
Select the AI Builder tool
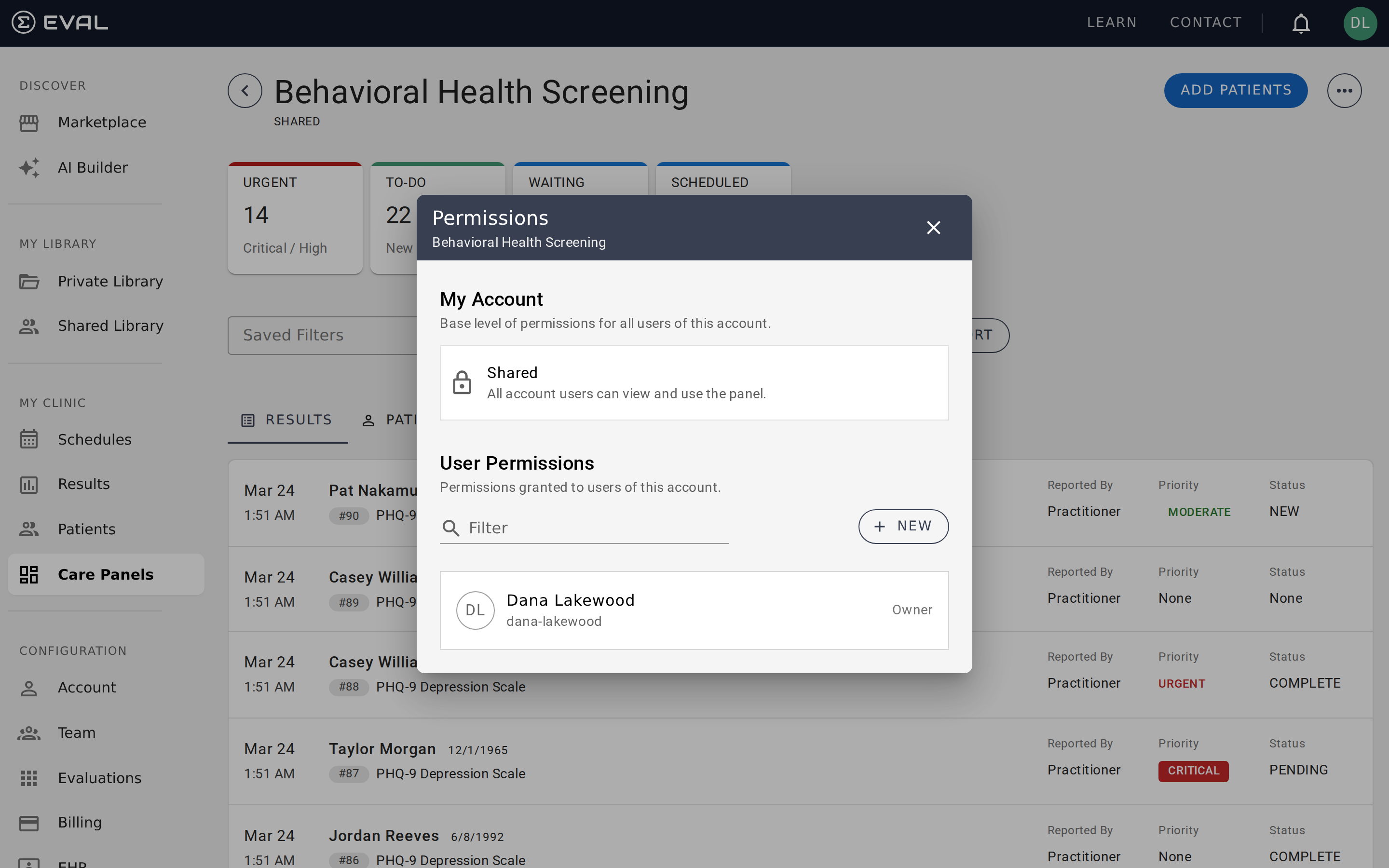[x=30, y=167]
